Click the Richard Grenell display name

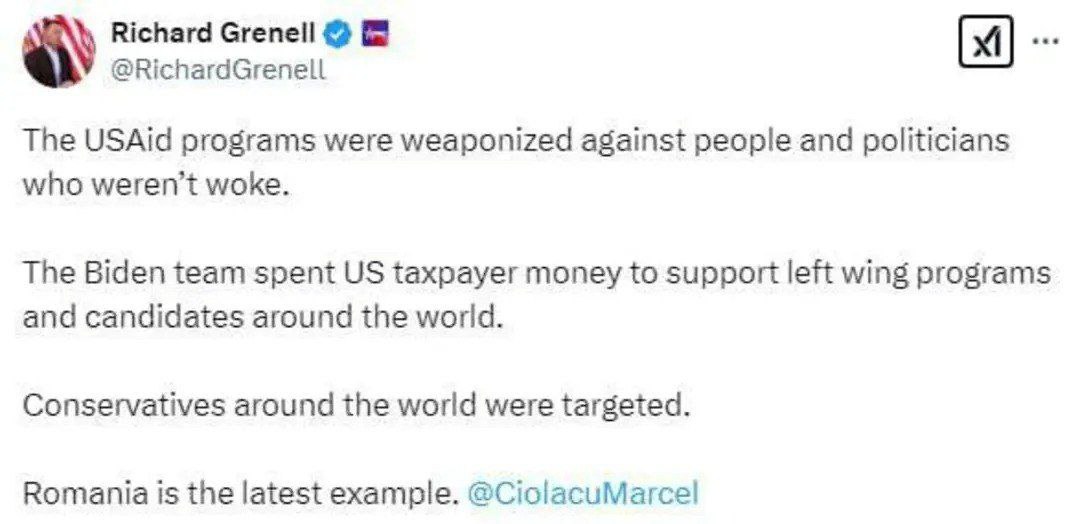[x=213, y=34]
